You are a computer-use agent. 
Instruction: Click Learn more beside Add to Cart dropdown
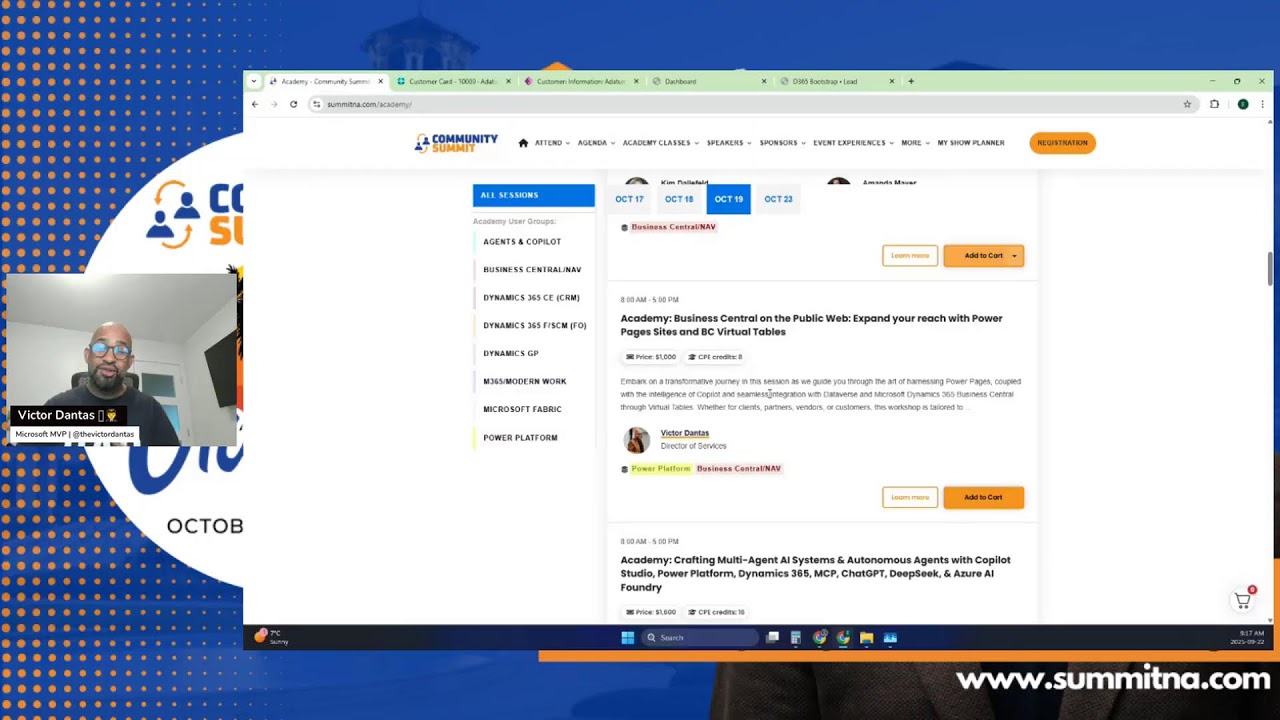[x=910, y=256]
